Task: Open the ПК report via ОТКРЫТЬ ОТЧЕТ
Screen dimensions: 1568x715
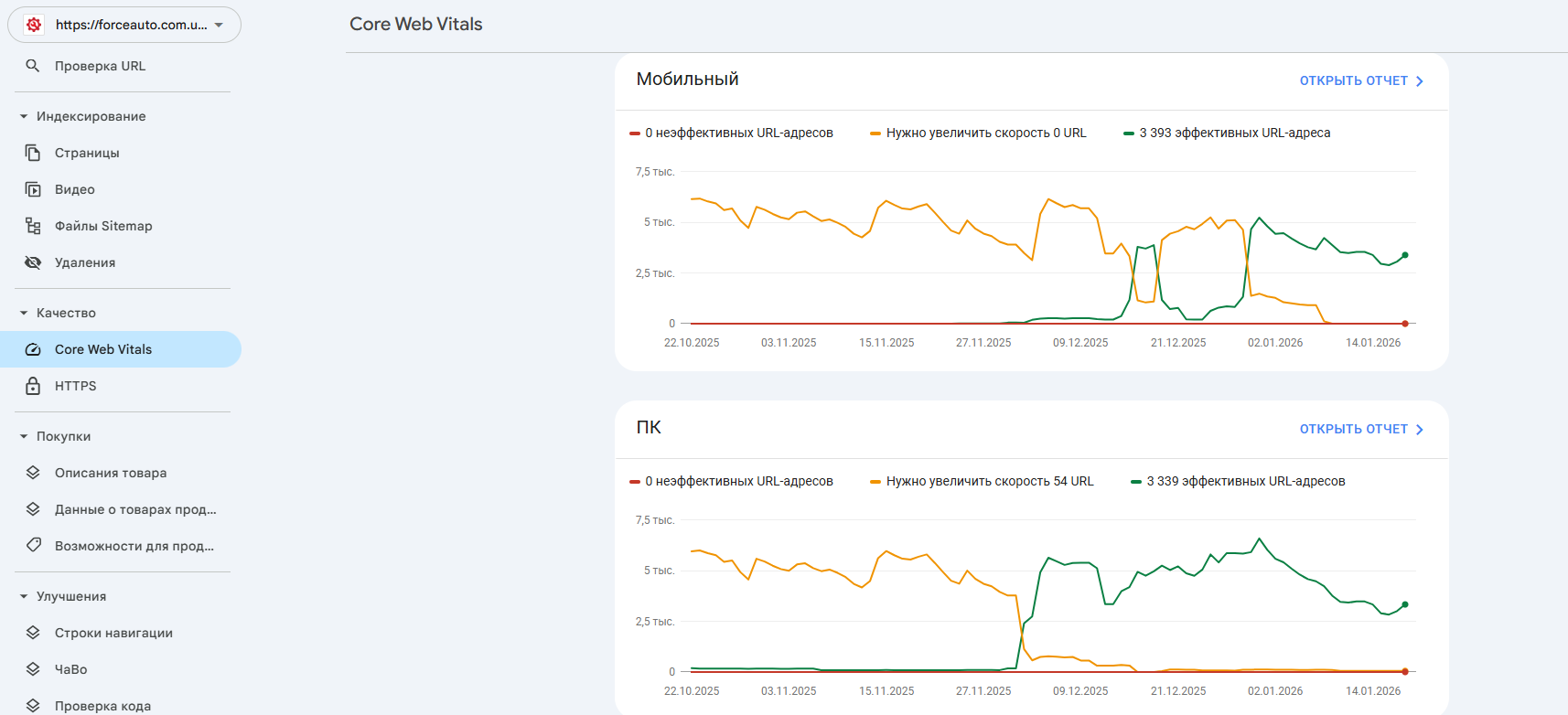Action: [x=1360, y=429]
